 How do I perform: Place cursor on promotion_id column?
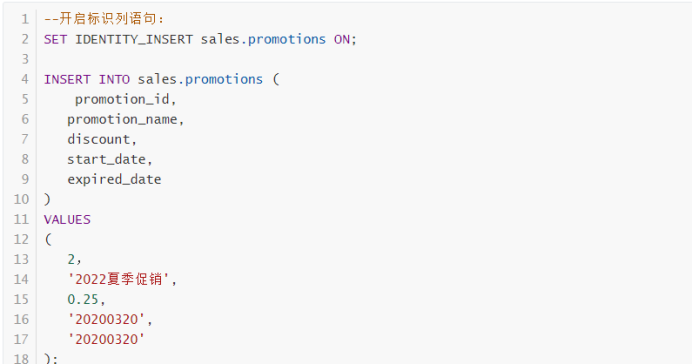click(x=122, y=99)
